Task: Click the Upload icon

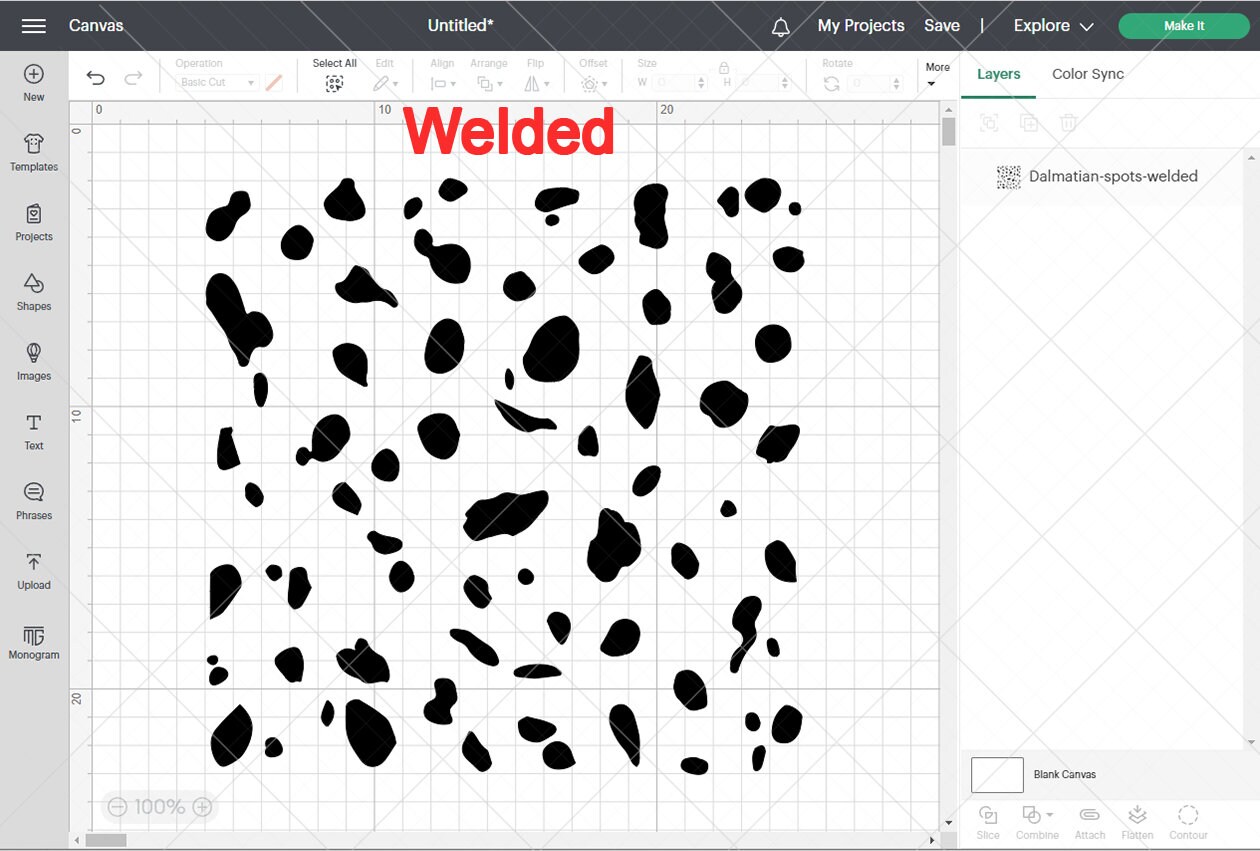Action: click(33, 572)
